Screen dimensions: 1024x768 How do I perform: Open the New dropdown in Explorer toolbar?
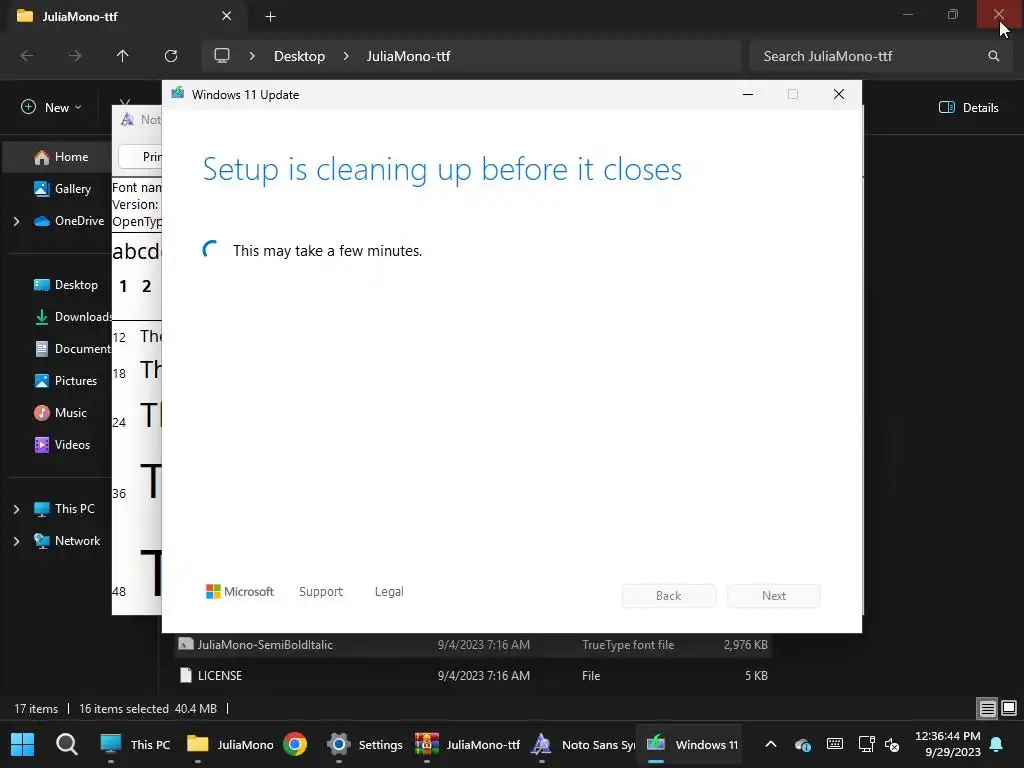click(52, 107)
